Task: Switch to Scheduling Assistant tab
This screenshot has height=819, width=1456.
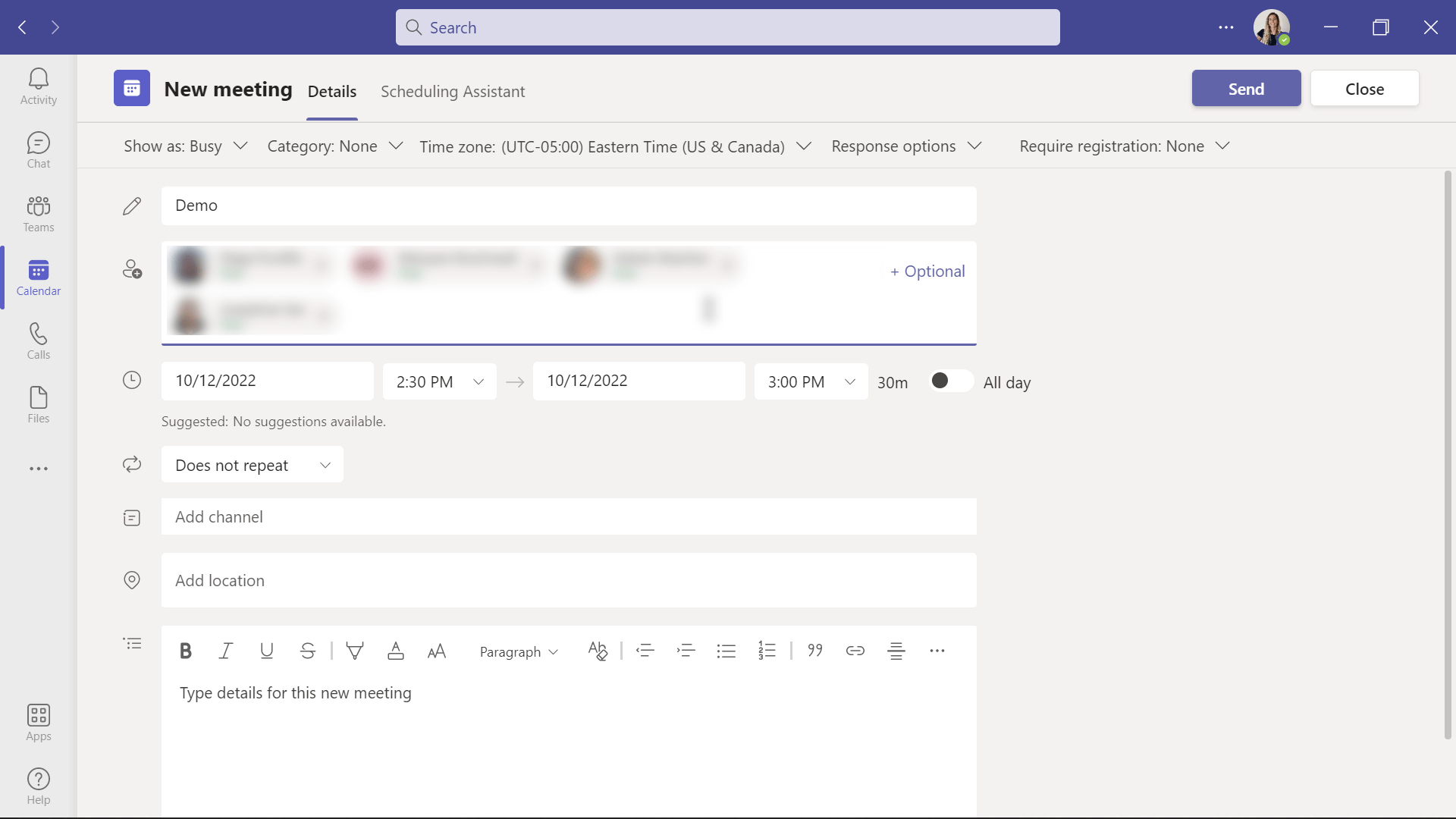Action: (x=452, y=91)
